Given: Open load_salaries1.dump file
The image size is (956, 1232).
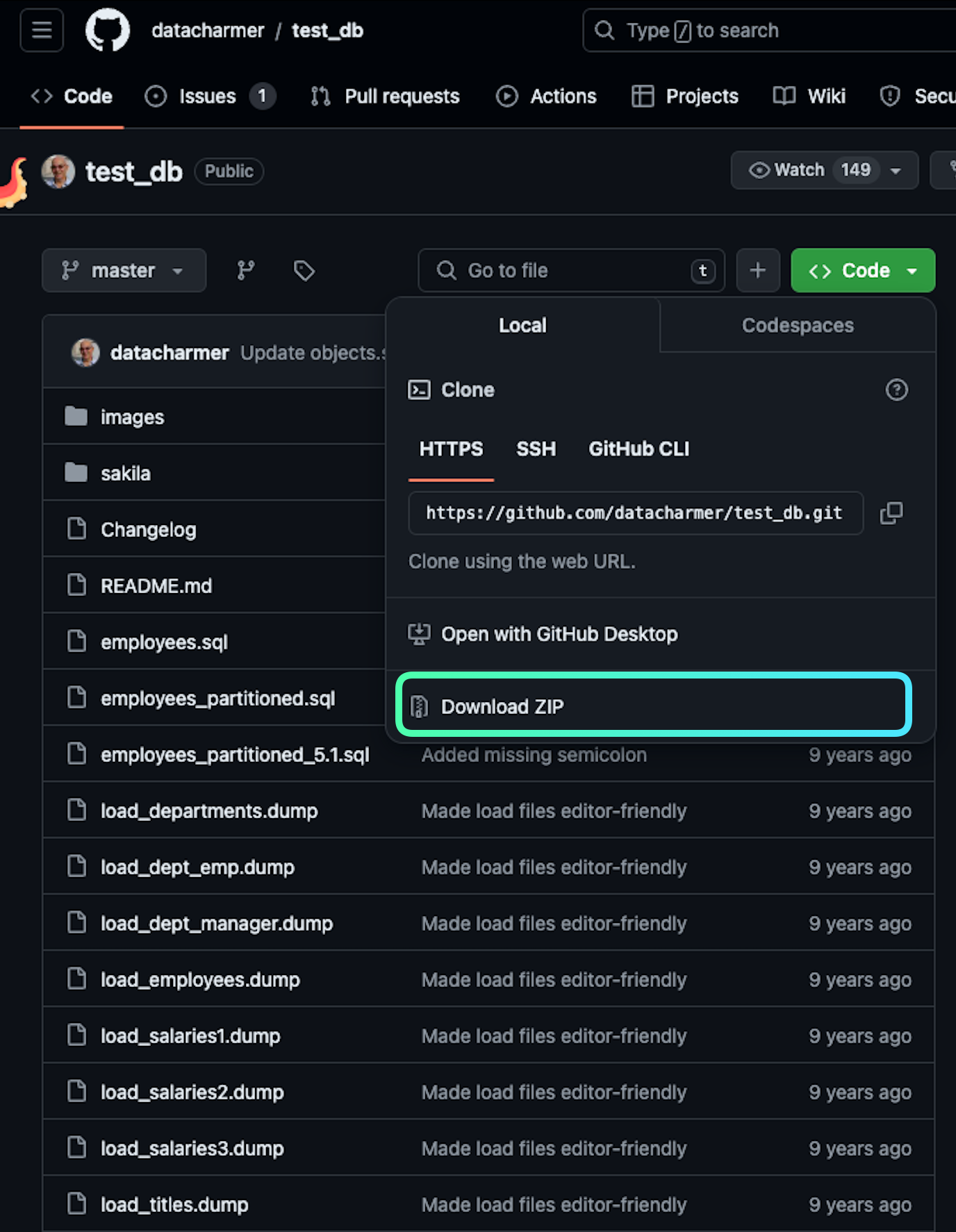Looking at the screenshot, I should tap(190, 1036).
